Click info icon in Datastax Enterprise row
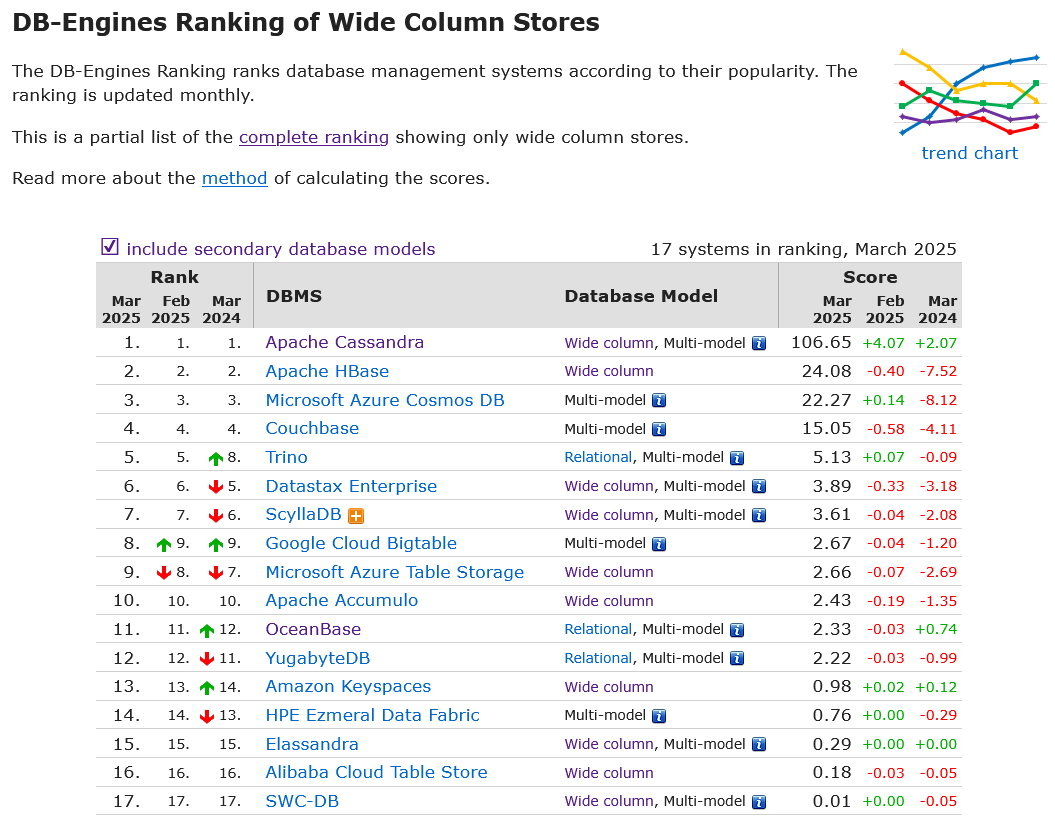Viewport: 1055px width, 829px height. (759, 486)
